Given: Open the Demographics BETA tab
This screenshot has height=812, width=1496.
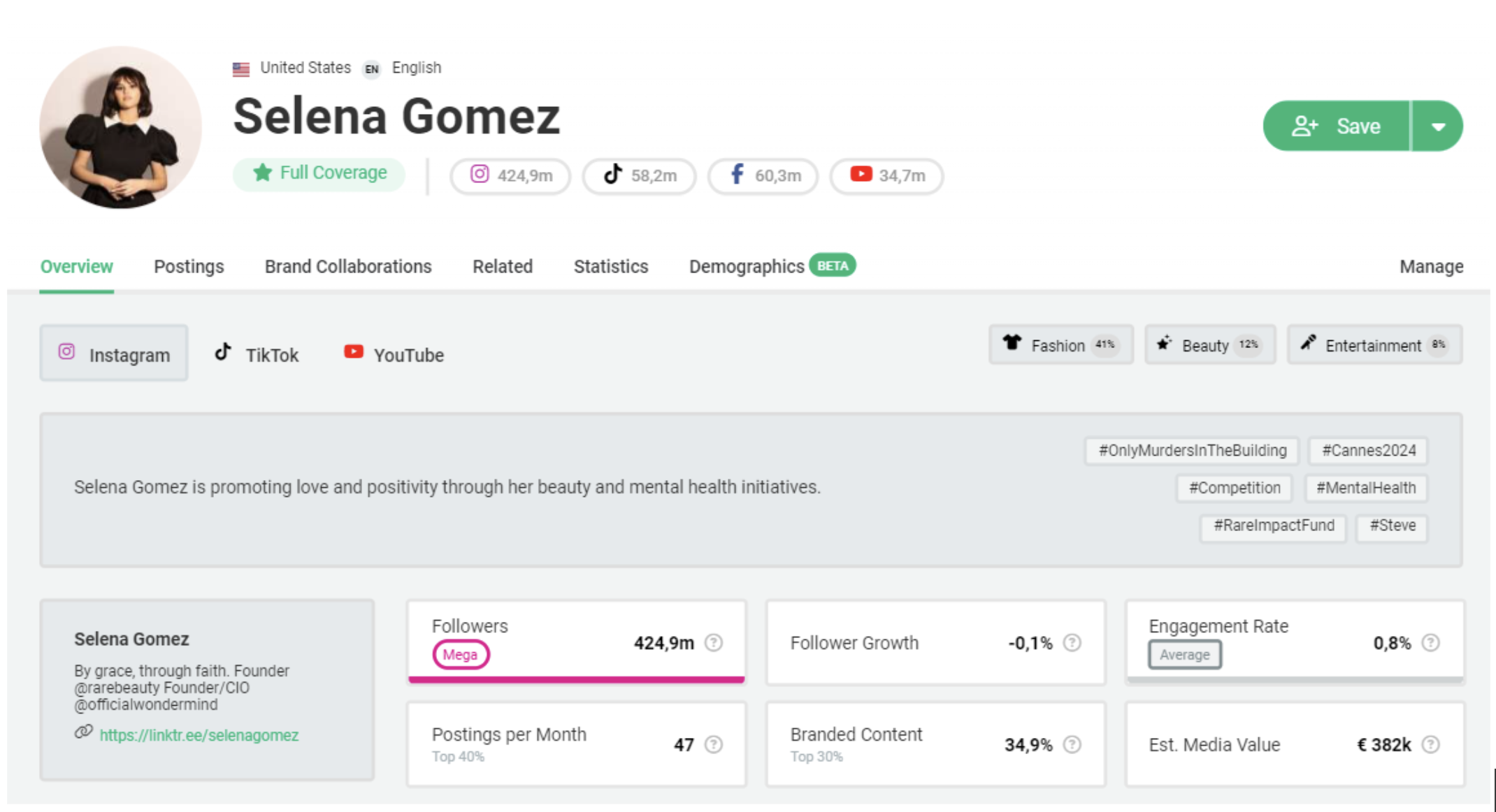Looking at the screenshot, I should click(745, 266).
